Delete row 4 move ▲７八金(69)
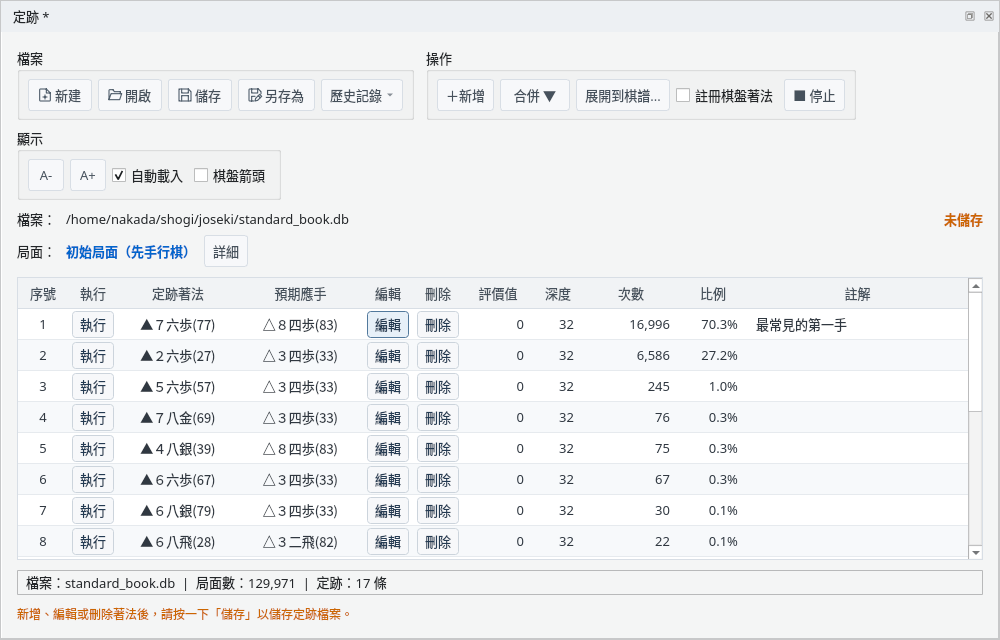 coord(438,418)
